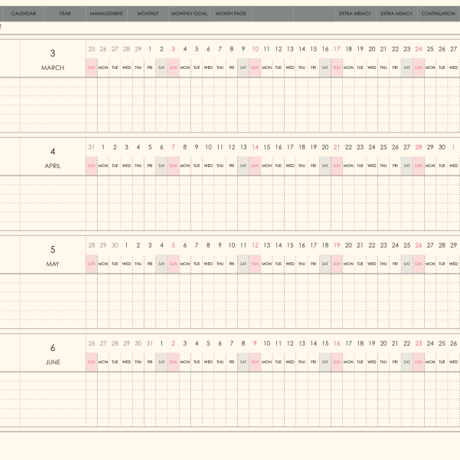
Task: Click date 15 in the May row
Action: (x=290, y=245)
